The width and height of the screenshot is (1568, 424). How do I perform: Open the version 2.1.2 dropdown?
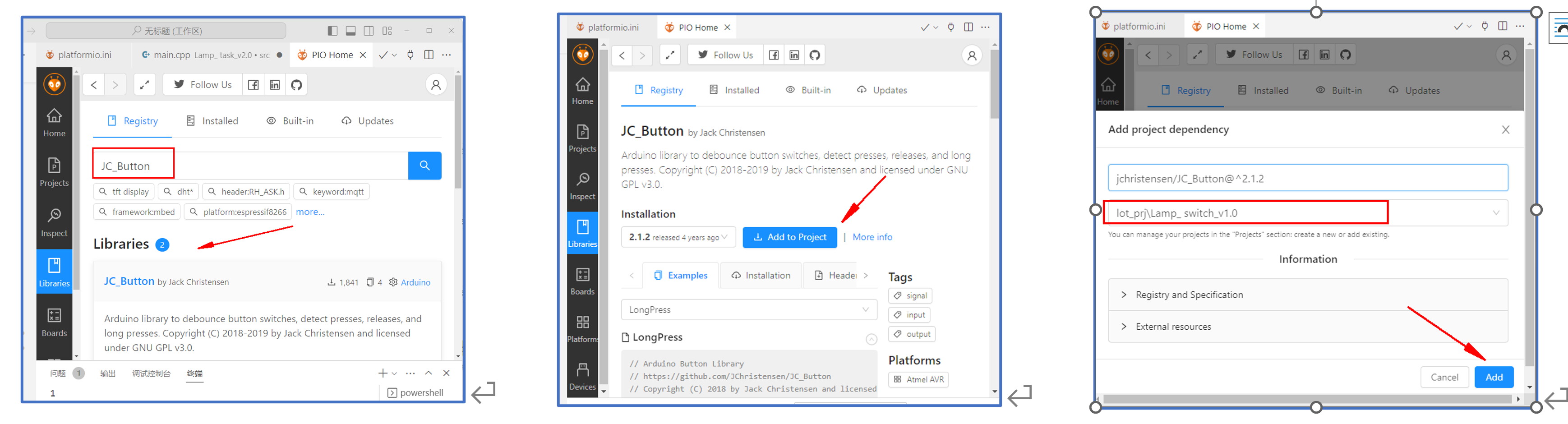pyautogui.click(x=678, y=237)
